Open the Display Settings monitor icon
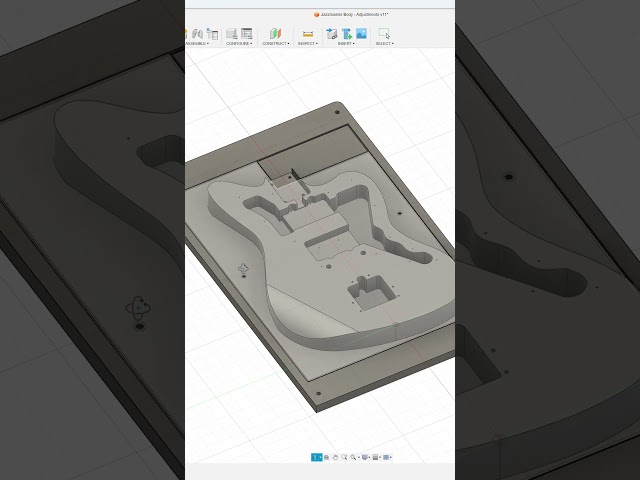This screenshot has width=640, height=480. pos(365,457)
